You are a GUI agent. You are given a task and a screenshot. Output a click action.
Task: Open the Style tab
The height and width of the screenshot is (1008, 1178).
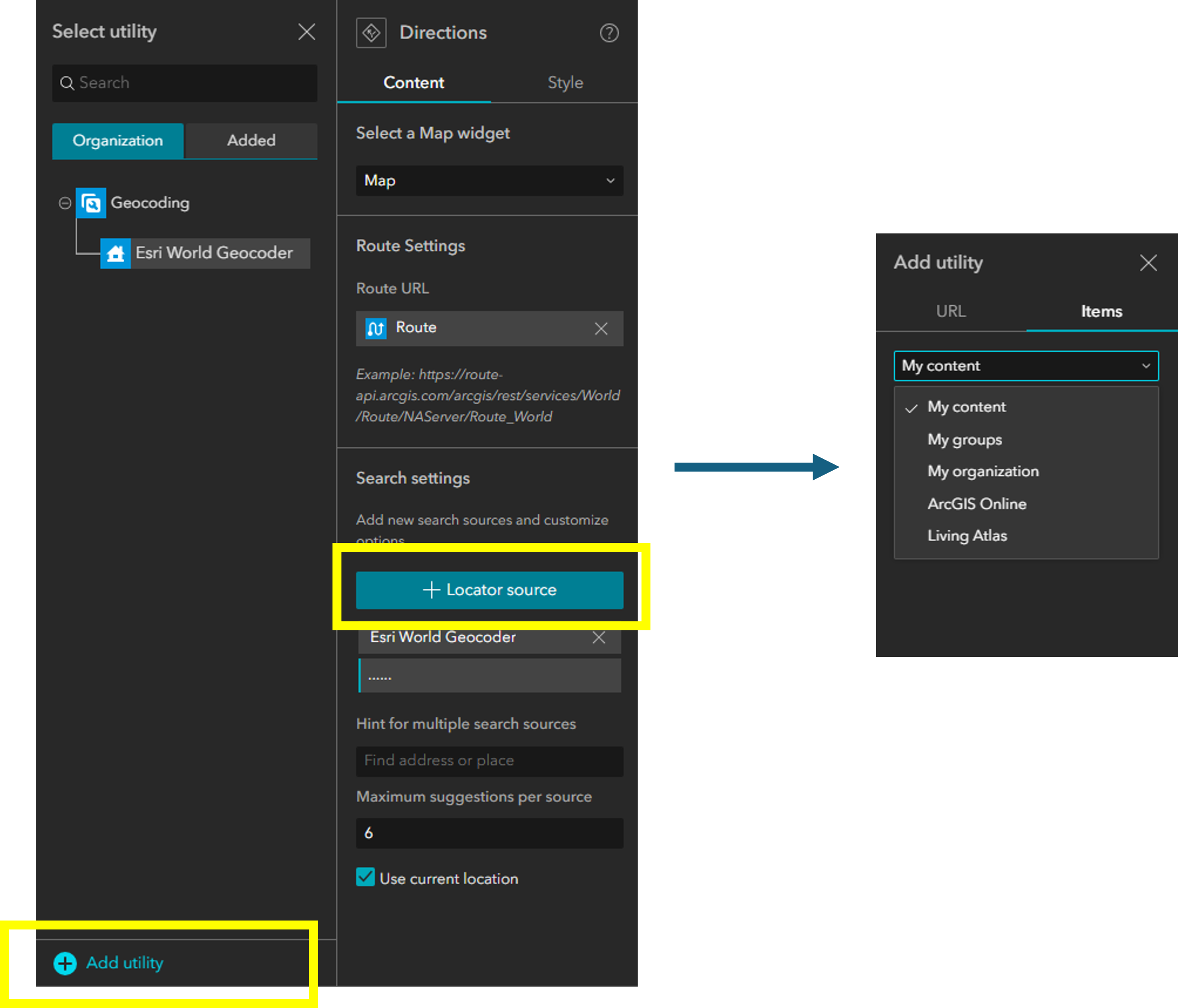(x=565, y=83)
